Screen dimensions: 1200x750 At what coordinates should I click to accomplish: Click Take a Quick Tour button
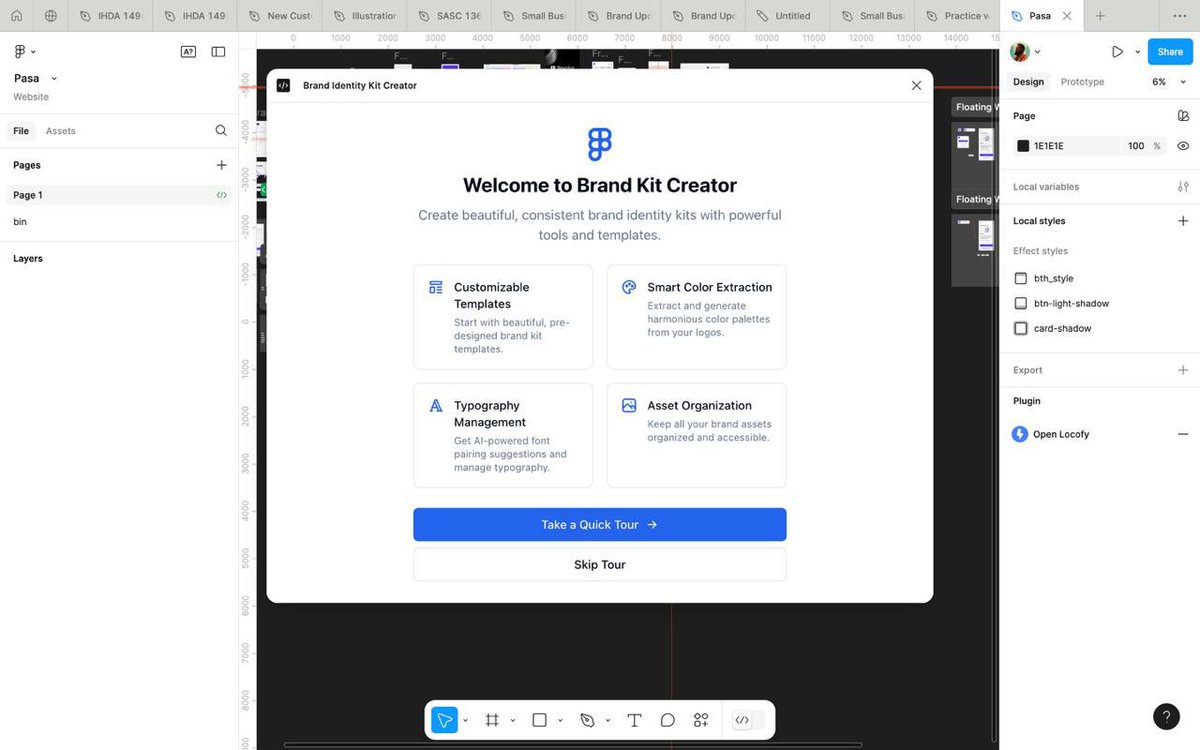click(600, 525)
